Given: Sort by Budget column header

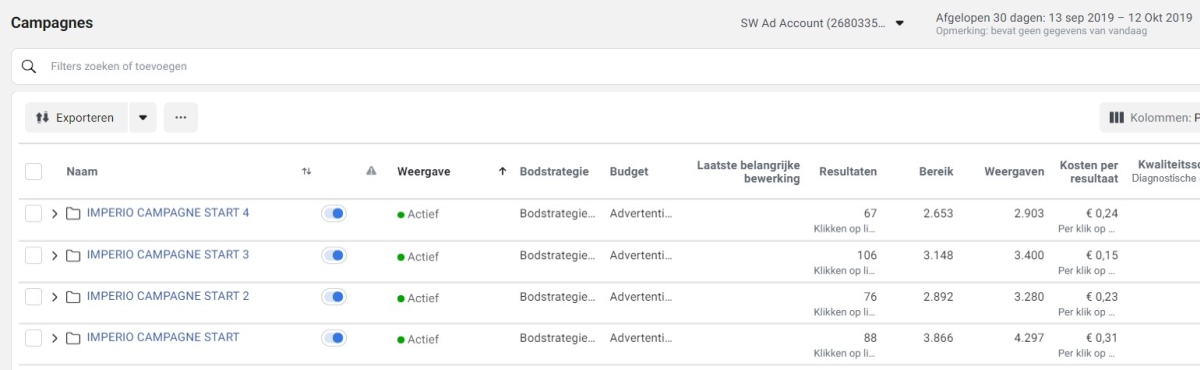Looking at the screenshot, I should click(x=629, y=172).
